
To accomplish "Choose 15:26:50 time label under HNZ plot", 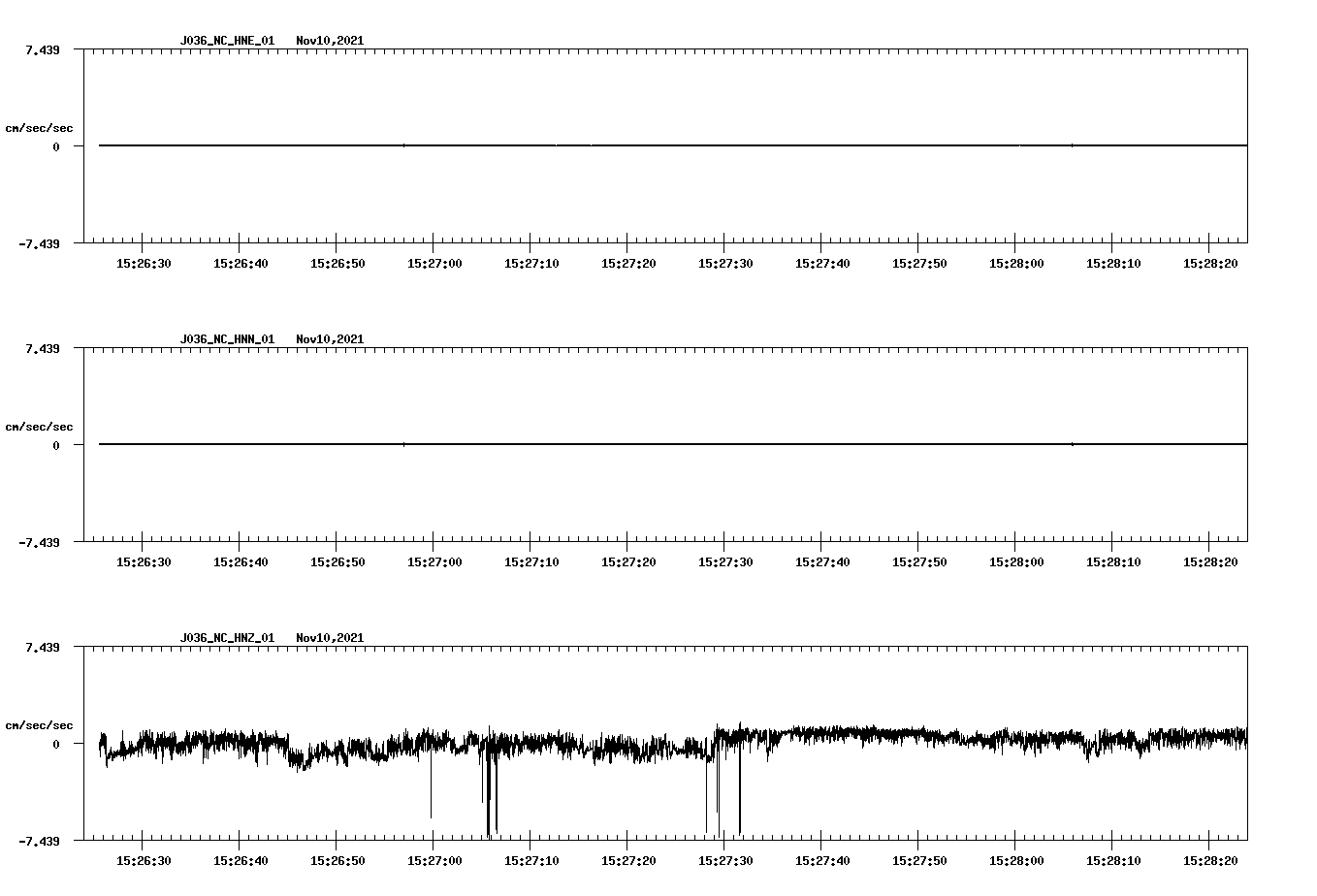I will (337, 861).
